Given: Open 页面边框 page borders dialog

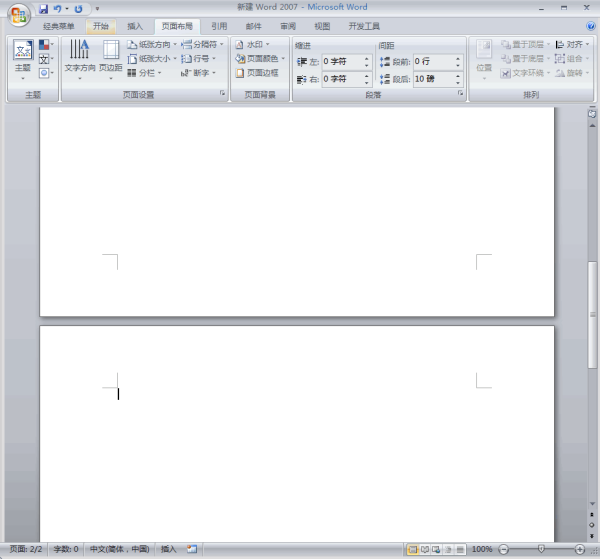Looking at the screenshot, I should [x=257, y=73].
